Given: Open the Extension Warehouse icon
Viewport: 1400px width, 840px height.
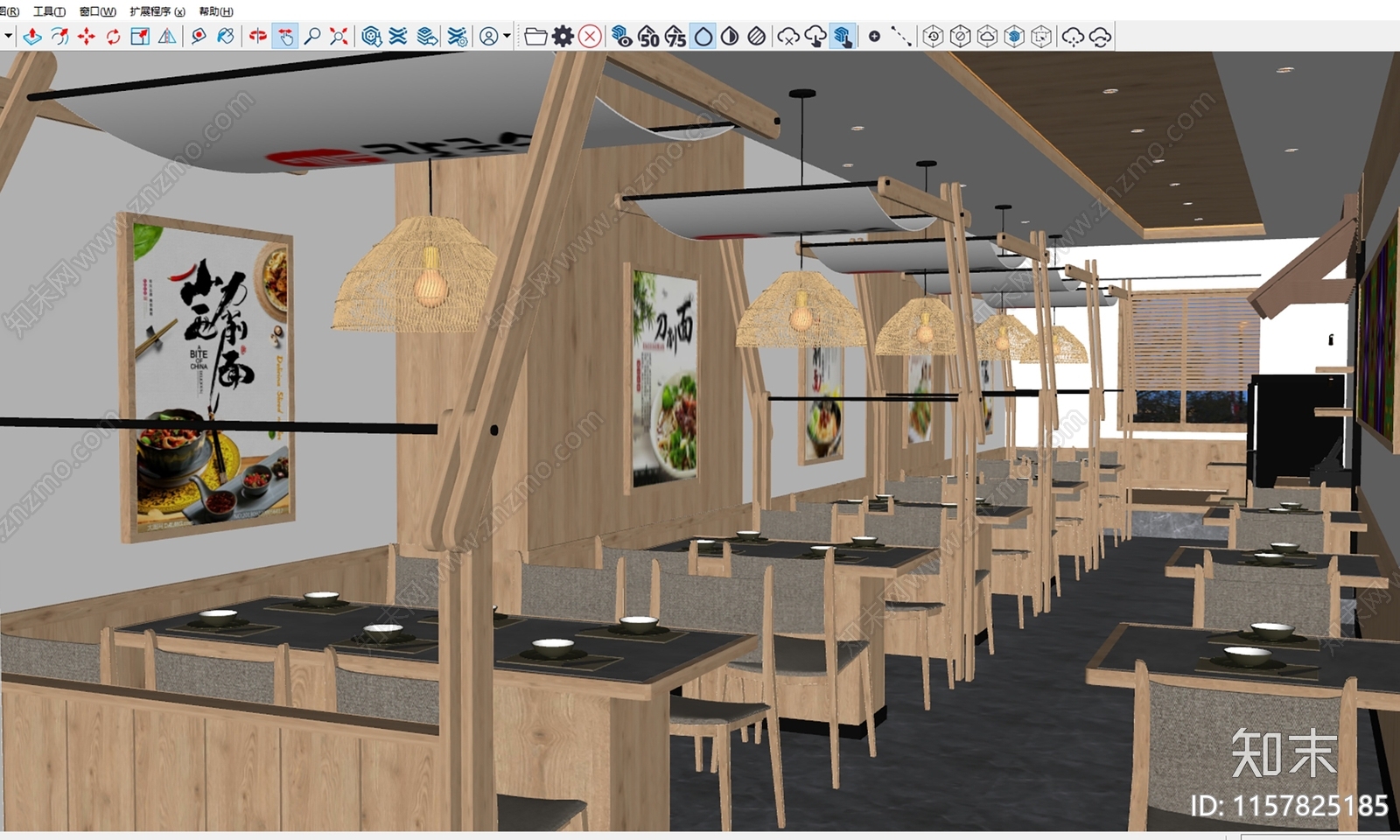Looking at the screenshot, I should pos(398,36).
